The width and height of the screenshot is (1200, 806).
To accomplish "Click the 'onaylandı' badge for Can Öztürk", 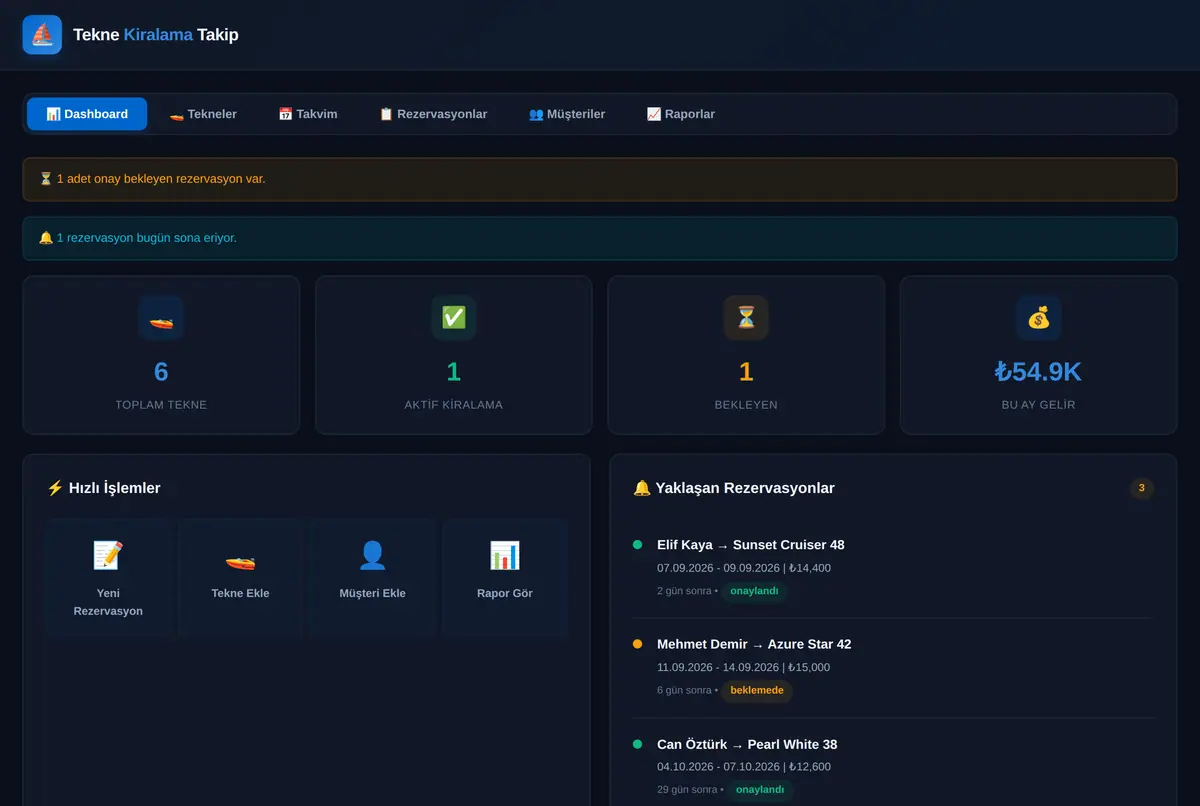I will [x=760, y=790].
